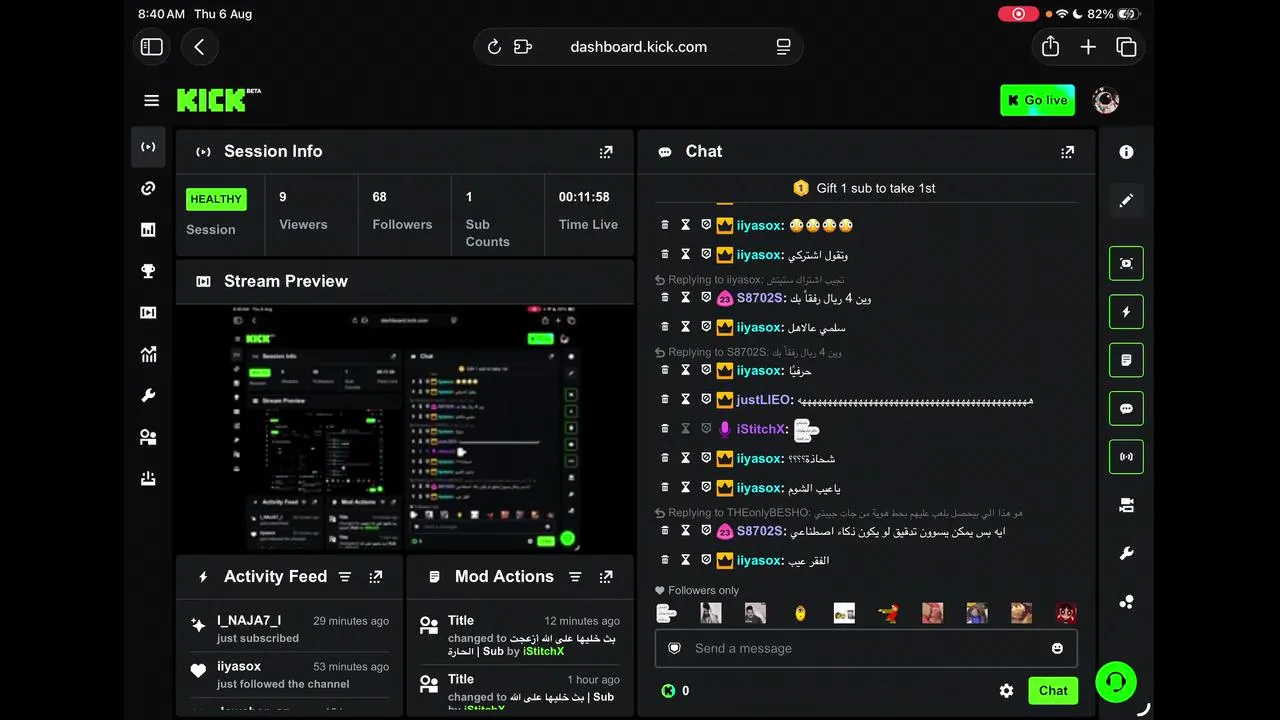Viewport: 1280px width, 720px height.
Task: Open the download tray icon in left sidebar
Action: pos(148,479)
